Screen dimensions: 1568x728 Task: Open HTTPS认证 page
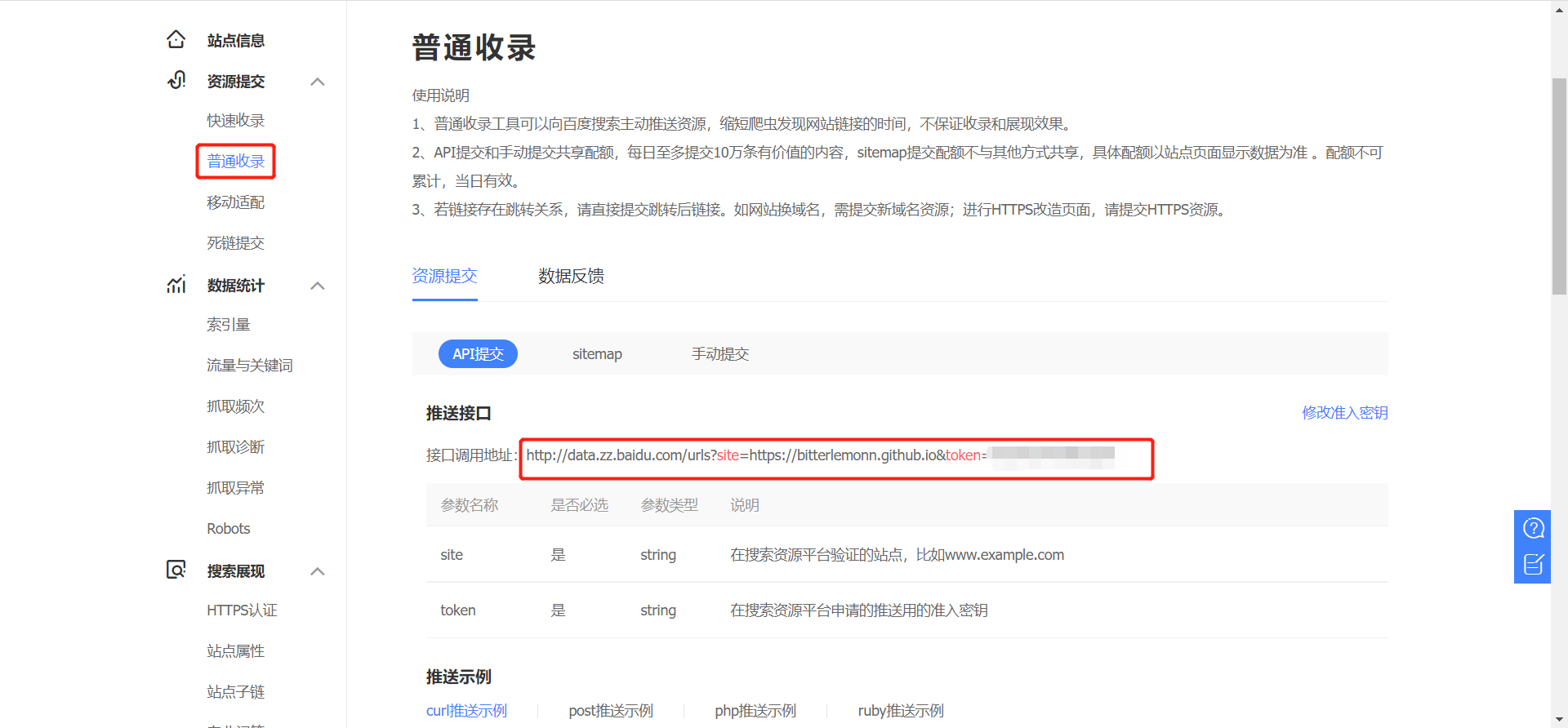pyautogui.click(x=242, y=610)
